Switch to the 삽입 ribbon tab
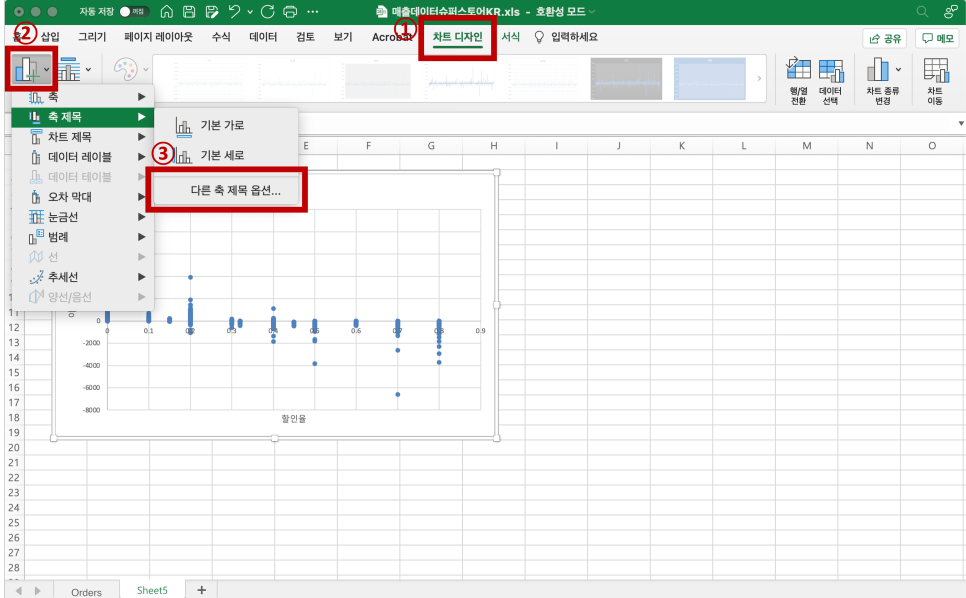The height and width of the screenshot is (598, 966). click(50, 37)
